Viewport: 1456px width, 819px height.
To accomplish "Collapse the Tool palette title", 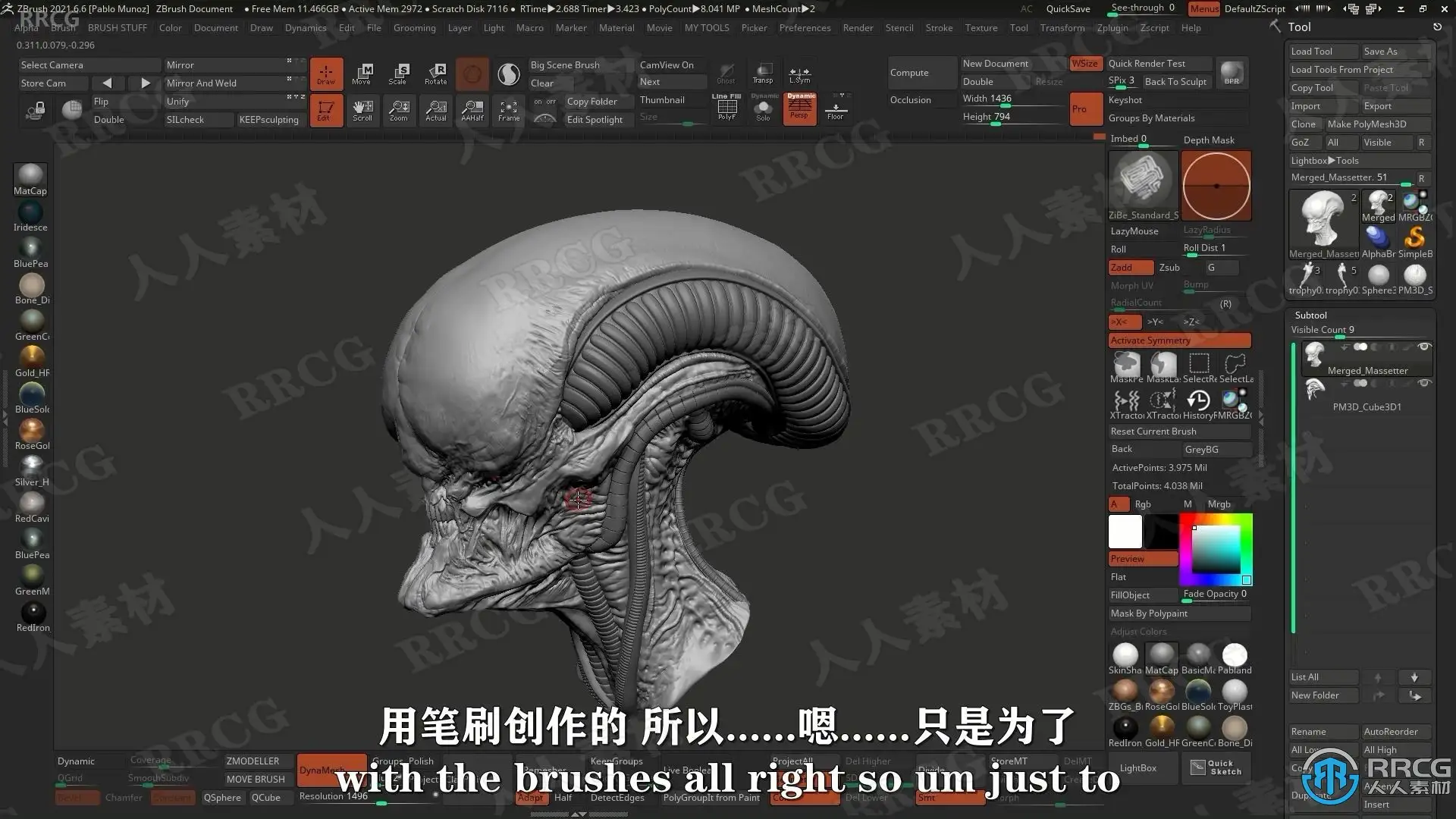I will coord(1299,27).
